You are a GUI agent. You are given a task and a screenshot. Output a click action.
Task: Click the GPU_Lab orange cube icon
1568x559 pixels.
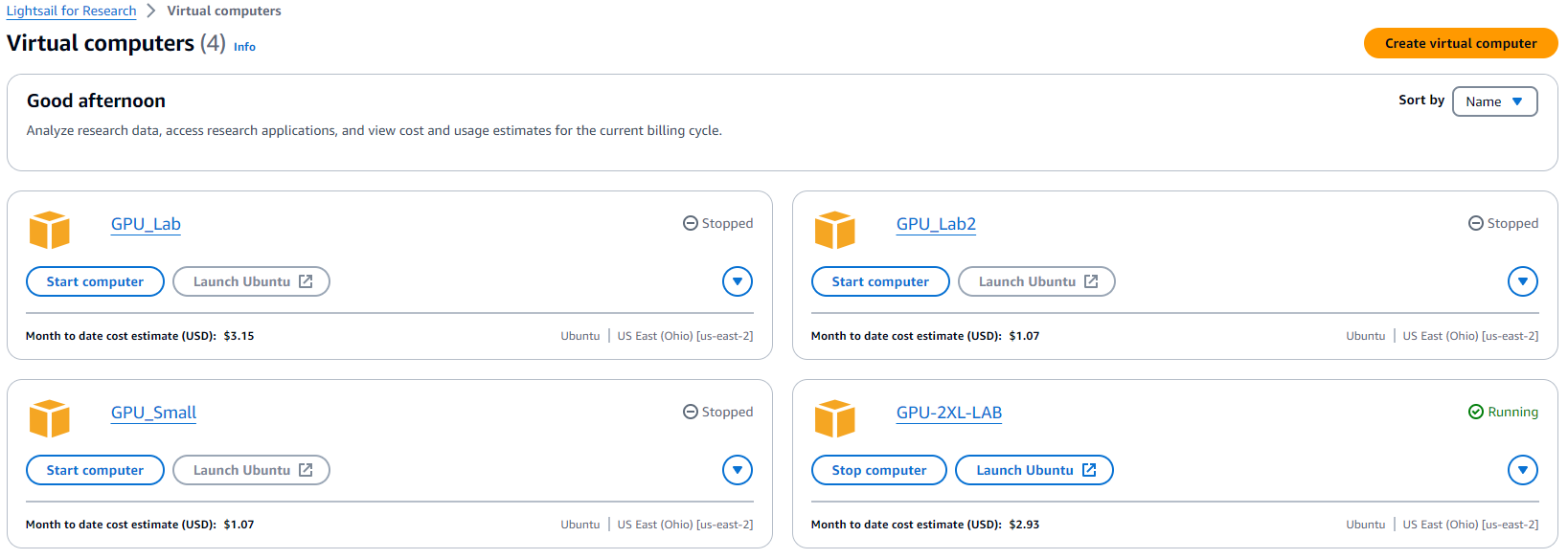pos(50,231)
